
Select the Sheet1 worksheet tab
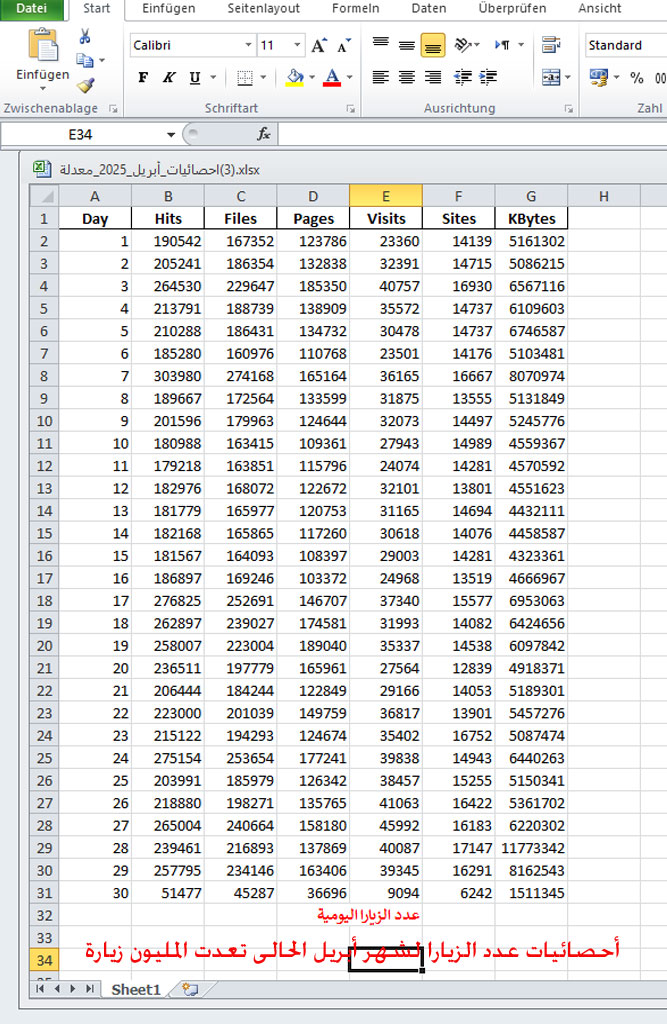coord(135,989)
